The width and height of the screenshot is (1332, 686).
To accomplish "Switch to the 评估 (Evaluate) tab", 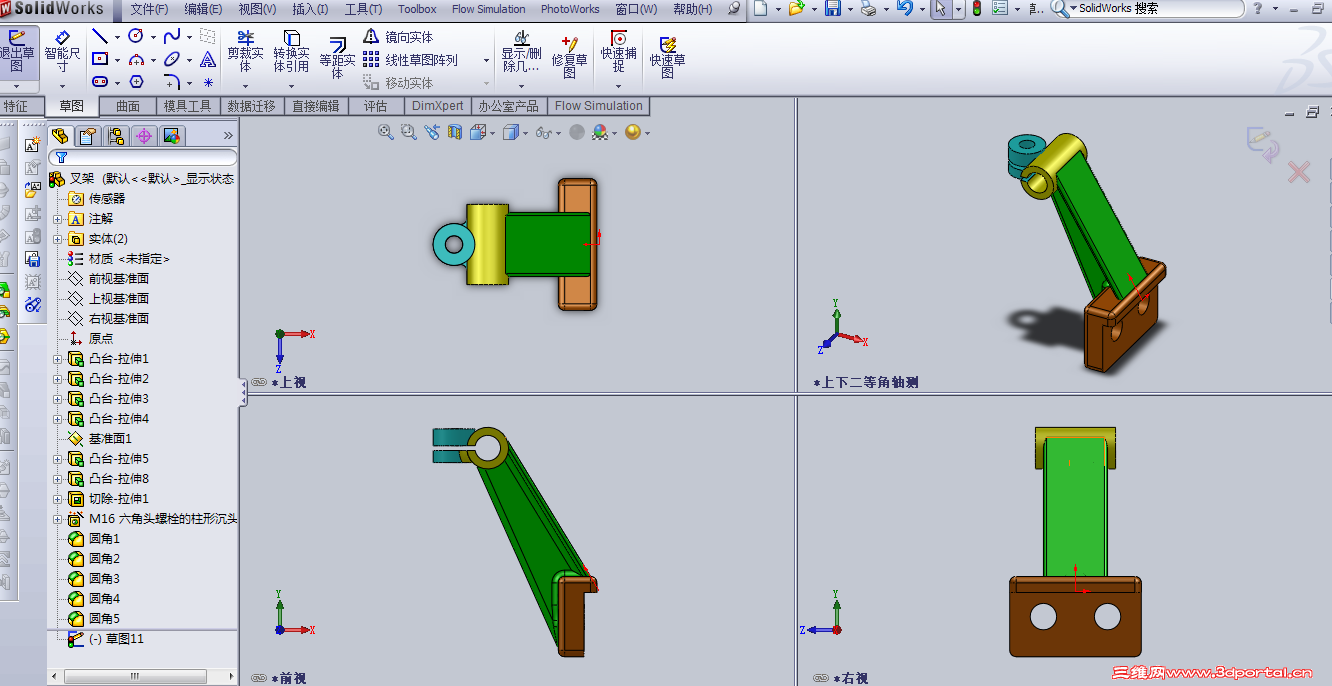I will point(375,106).
